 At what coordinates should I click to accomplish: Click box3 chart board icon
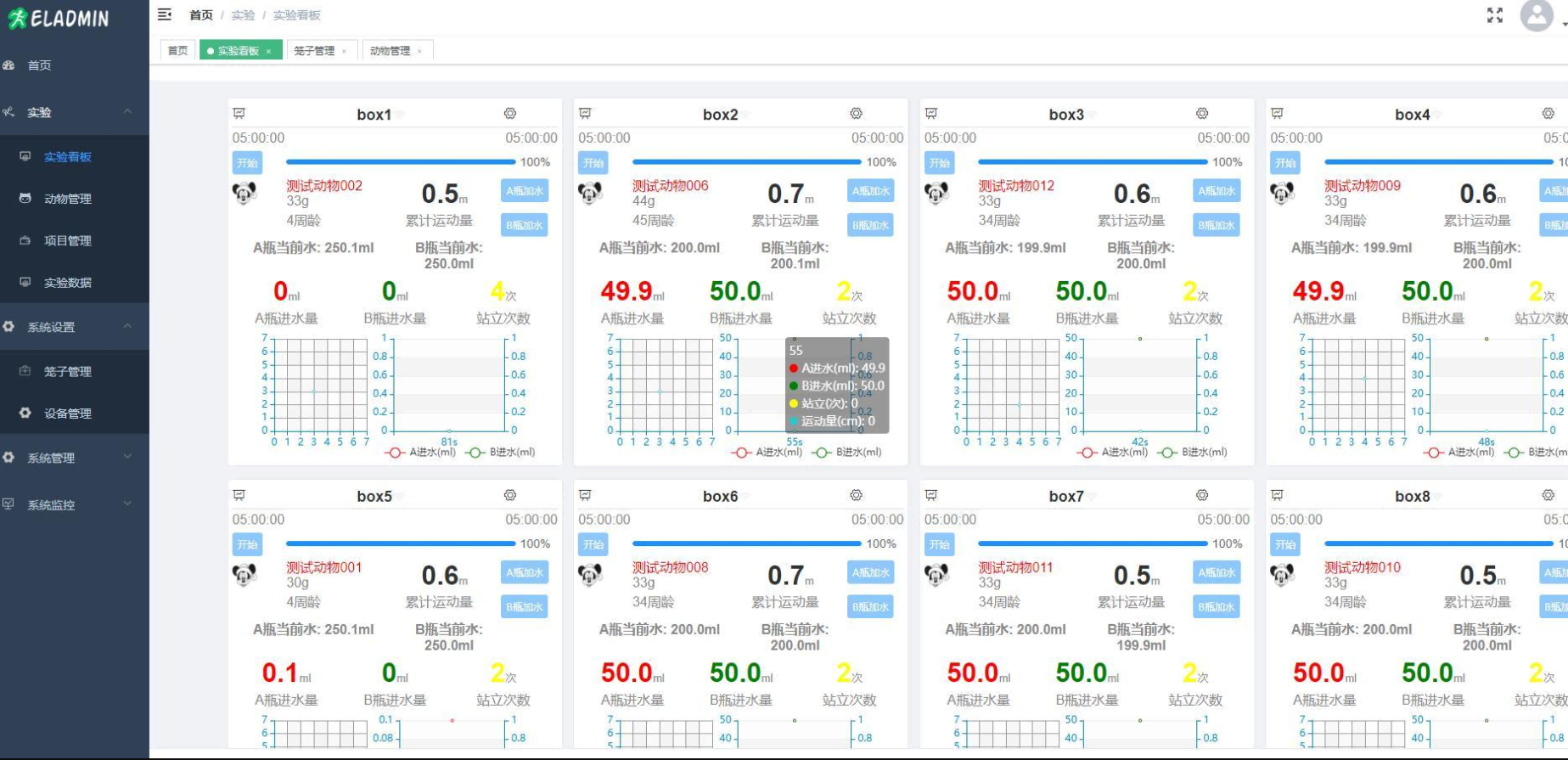pyautogui.click(x=931, y=113)
